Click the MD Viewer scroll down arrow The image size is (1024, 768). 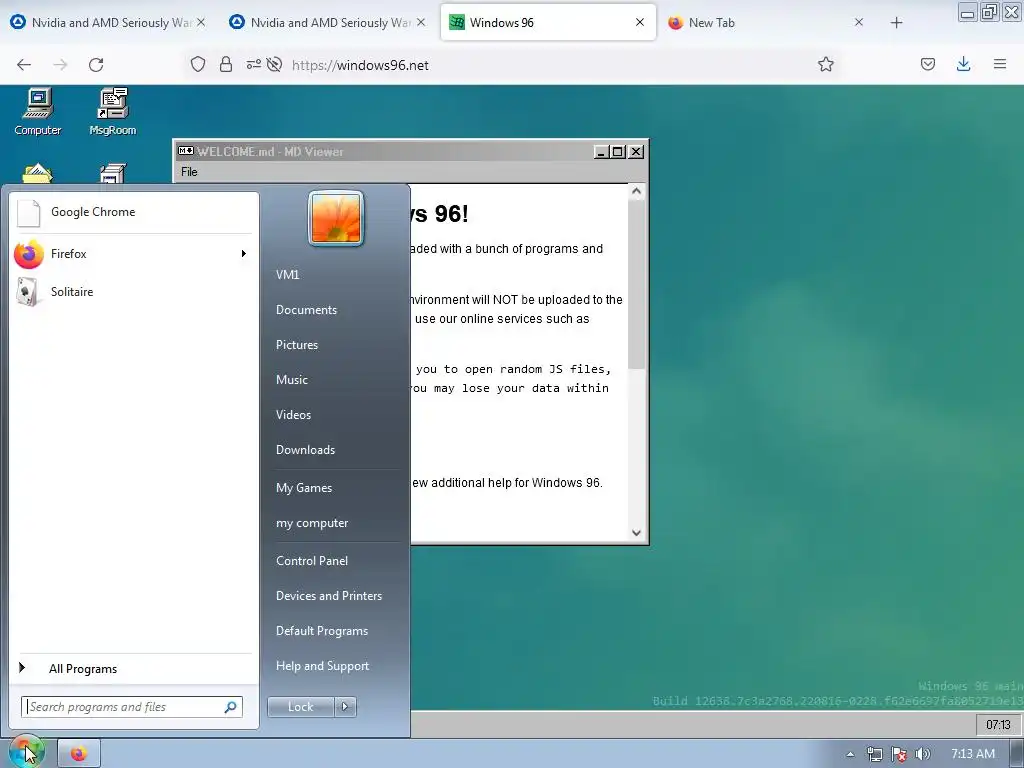637,533
